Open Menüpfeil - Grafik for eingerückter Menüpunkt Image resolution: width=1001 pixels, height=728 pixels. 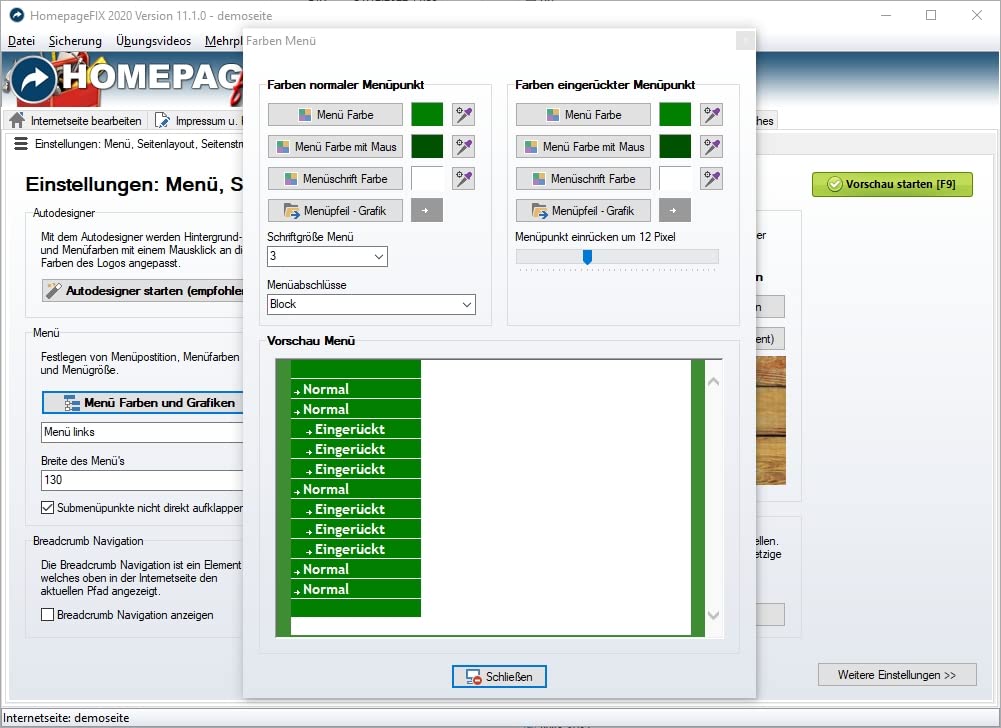click(583, 211)
